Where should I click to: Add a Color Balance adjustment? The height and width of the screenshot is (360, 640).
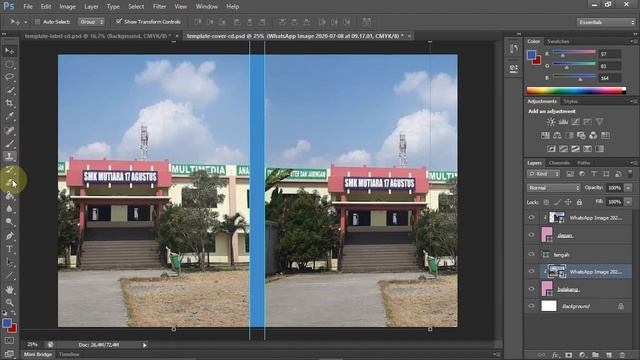coord(557,136)
